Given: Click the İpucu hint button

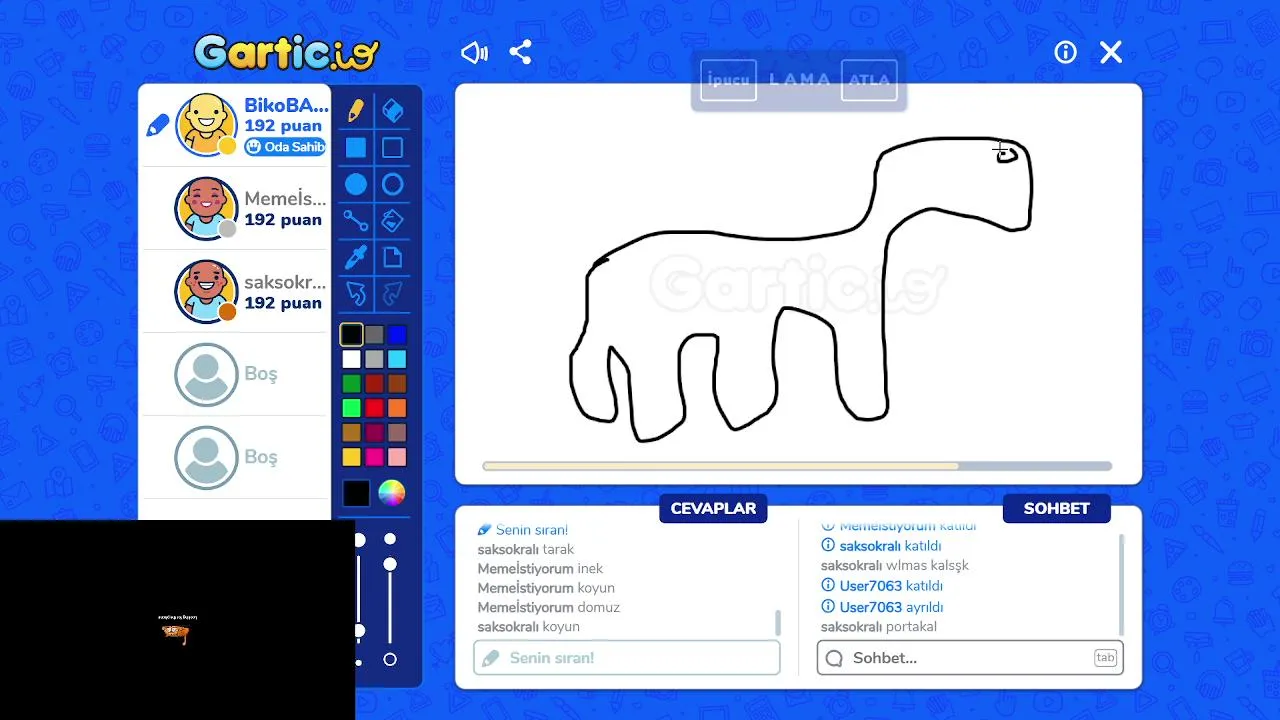Looking at the screenshot, I should pos(728,80).
